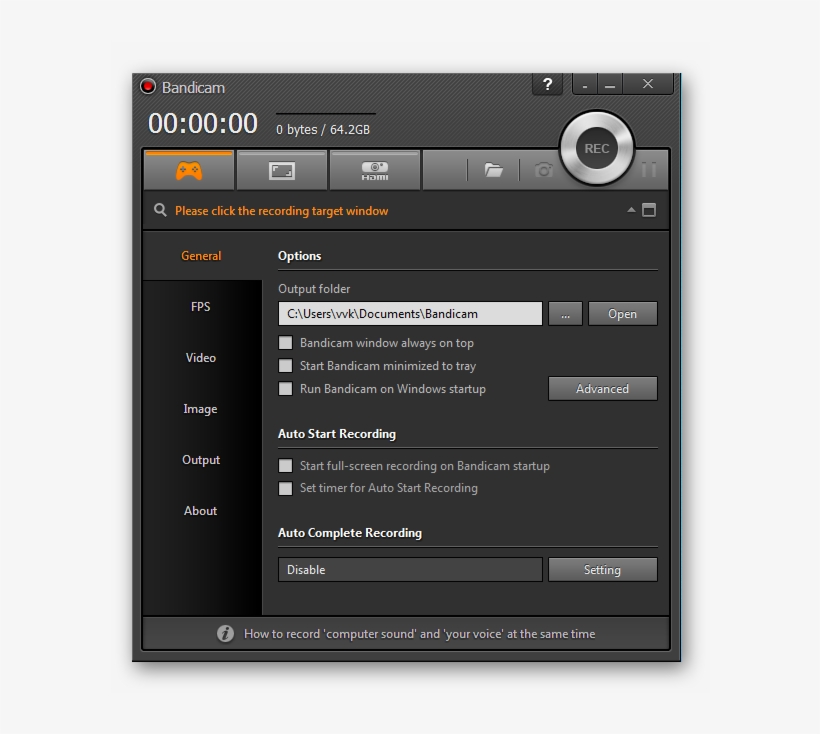Click the magnifier target-finder icon
The image size is (820, 734).
click(160, 210)
